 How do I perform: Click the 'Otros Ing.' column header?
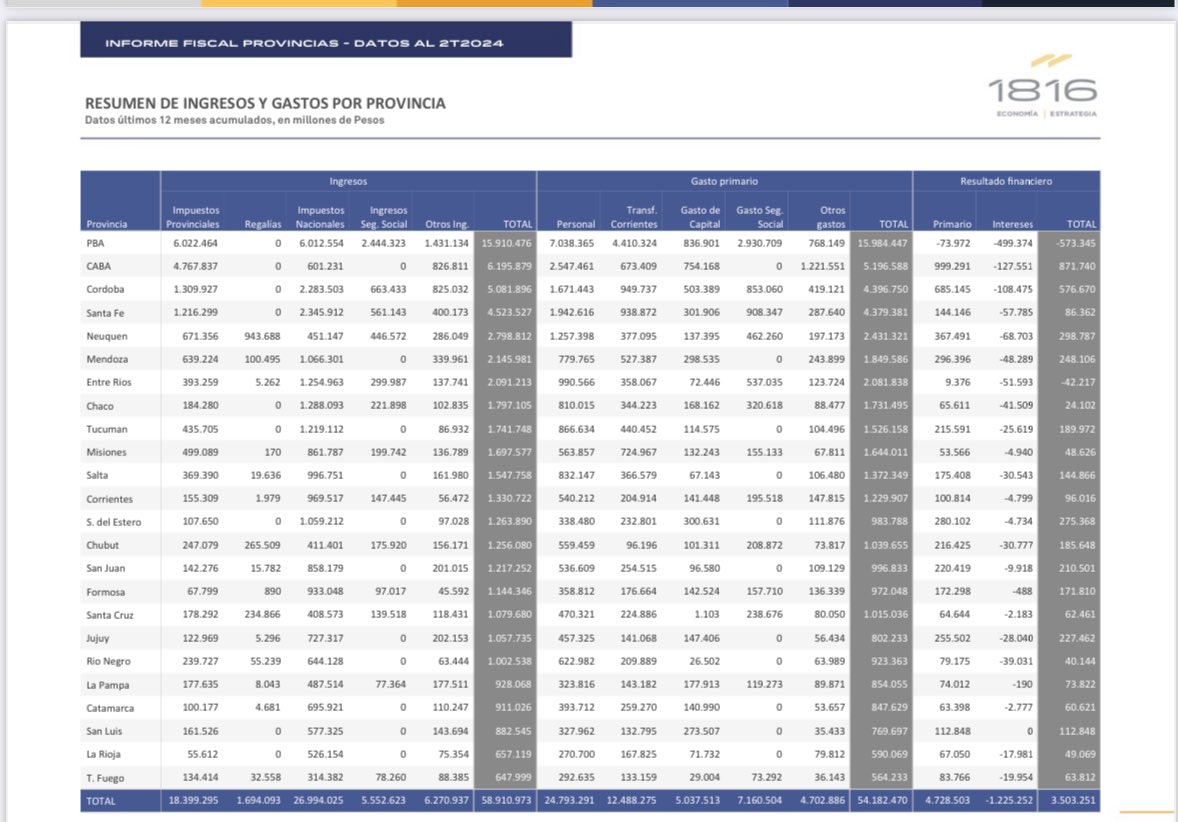[447, 224]
